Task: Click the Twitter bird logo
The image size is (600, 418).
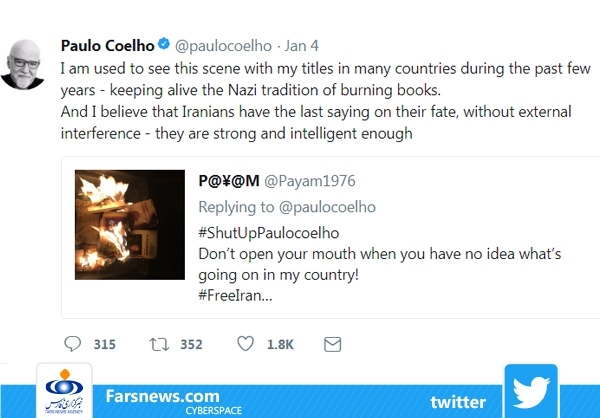Action: pyautogui.click(x=531, y=391)
